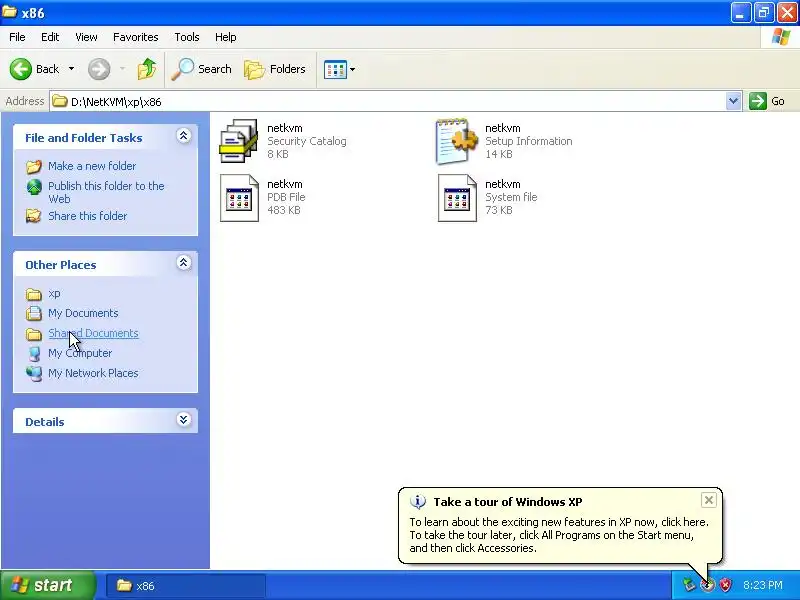800x600 pixels.
Task: Click Publish this folder to the Web
Action: pos(106,192)
